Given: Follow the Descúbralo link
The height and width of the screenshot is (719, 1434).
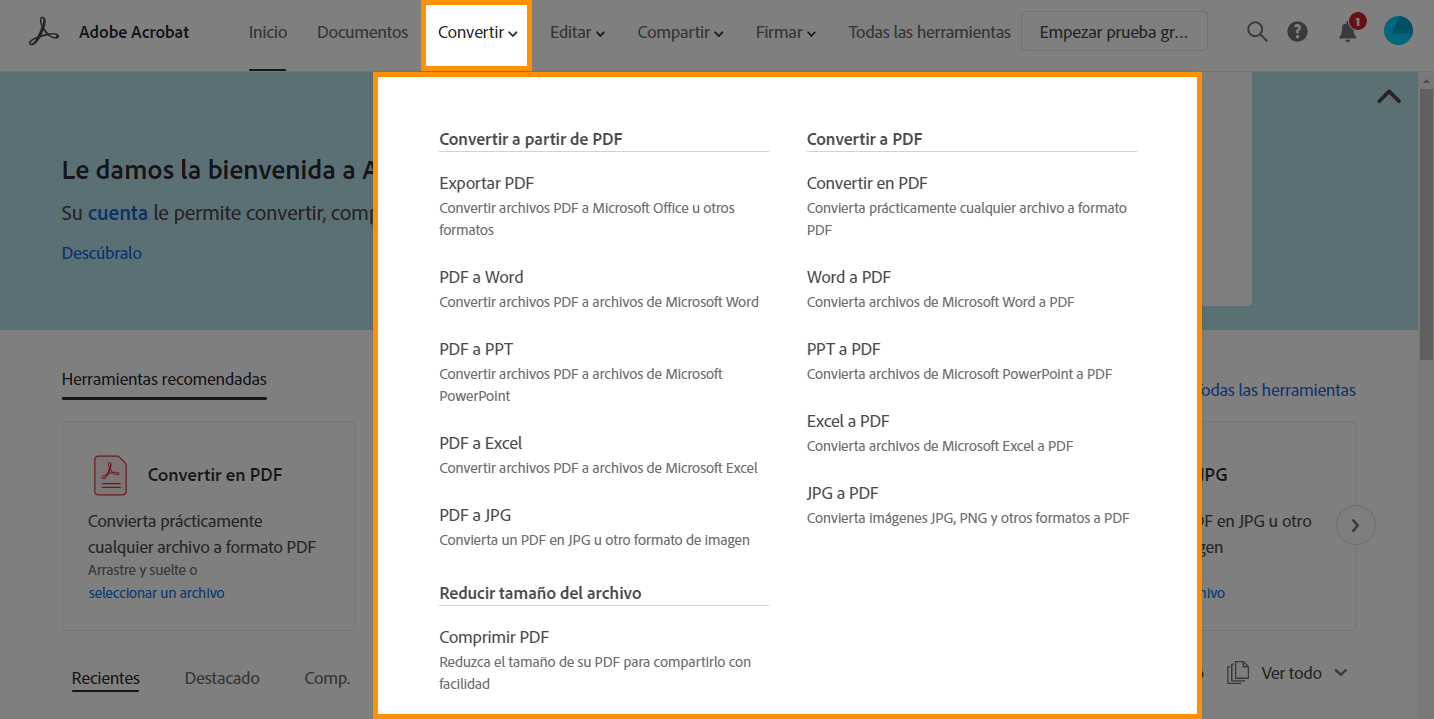Looking at the screenshot, I should pos(102,253).
